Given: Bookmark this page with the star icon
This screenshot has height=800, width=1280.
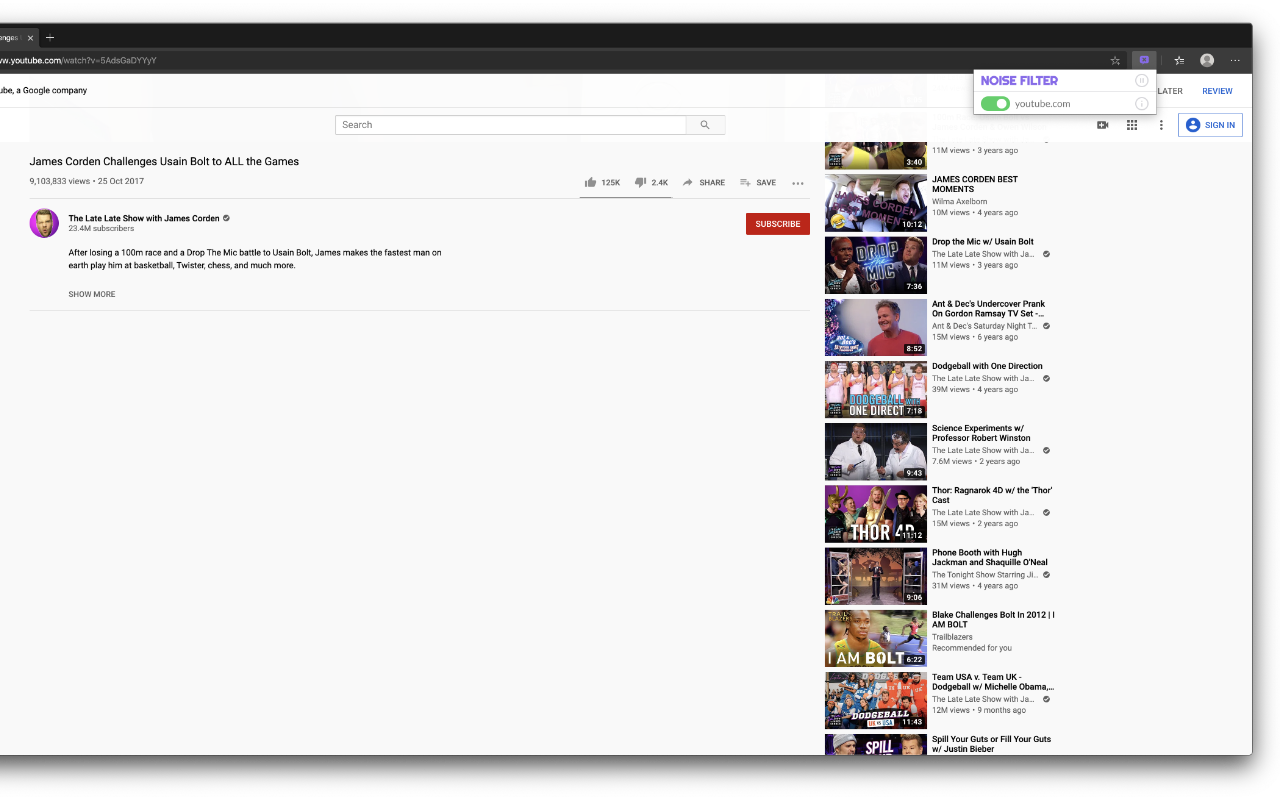Looking at the screenshot, I should pos(1115,60).
